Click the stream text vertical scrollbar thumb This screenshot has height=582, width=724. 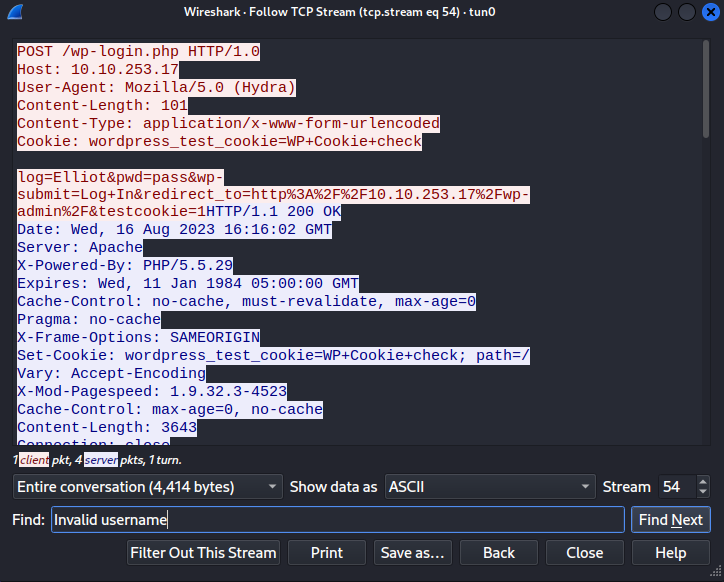[706, 89]
